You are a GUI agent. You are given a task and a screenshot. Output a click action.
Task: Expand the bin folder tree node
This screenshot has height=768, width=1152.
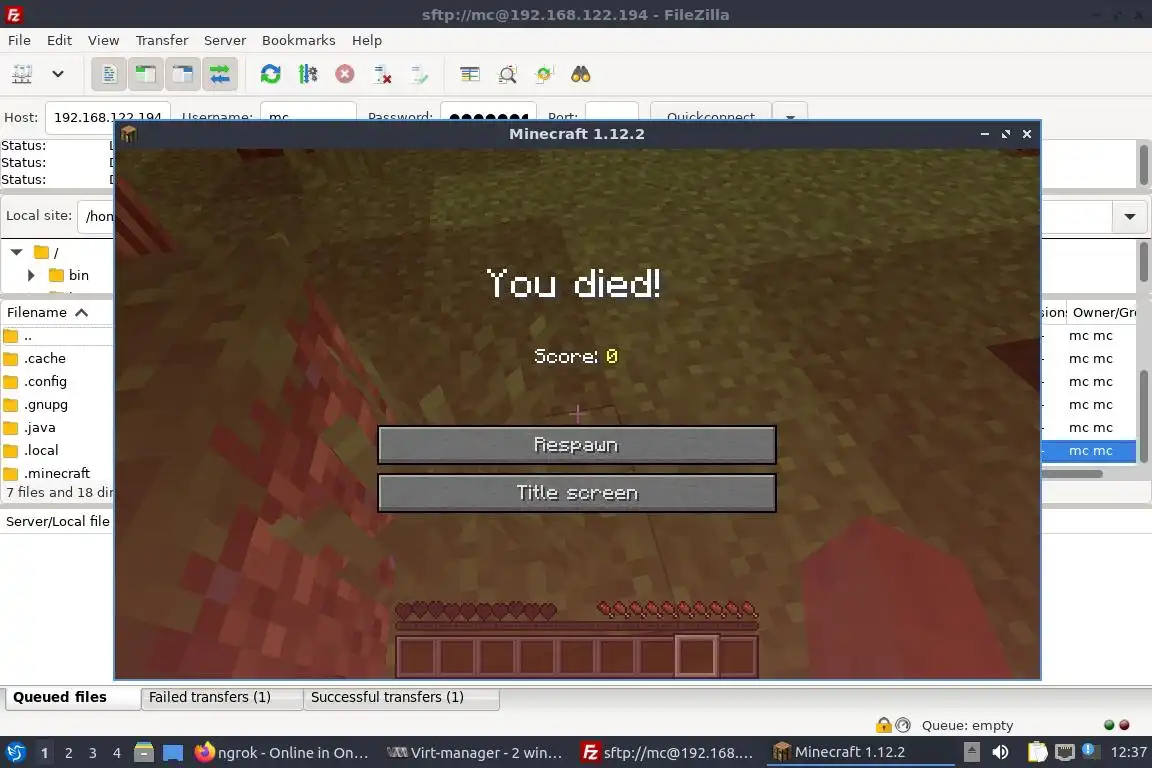[31, 275]
